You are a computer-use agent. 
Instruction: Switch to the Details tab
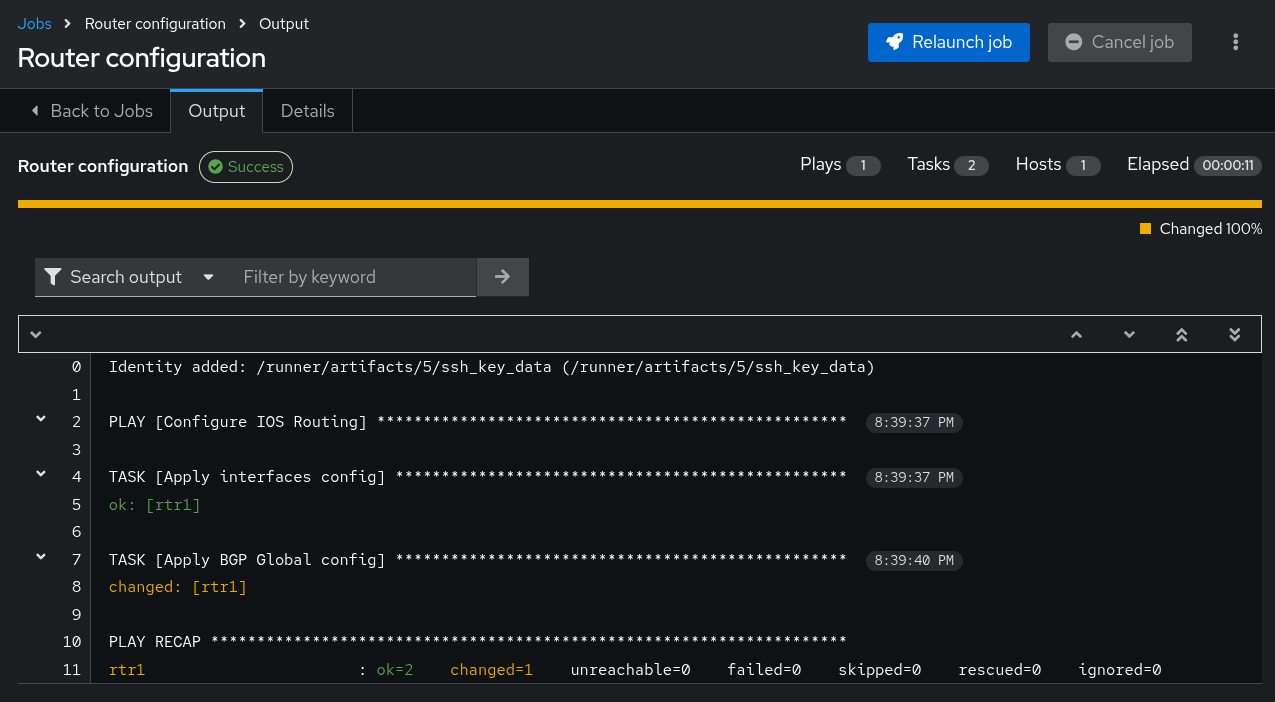click(x=308, y=111)
